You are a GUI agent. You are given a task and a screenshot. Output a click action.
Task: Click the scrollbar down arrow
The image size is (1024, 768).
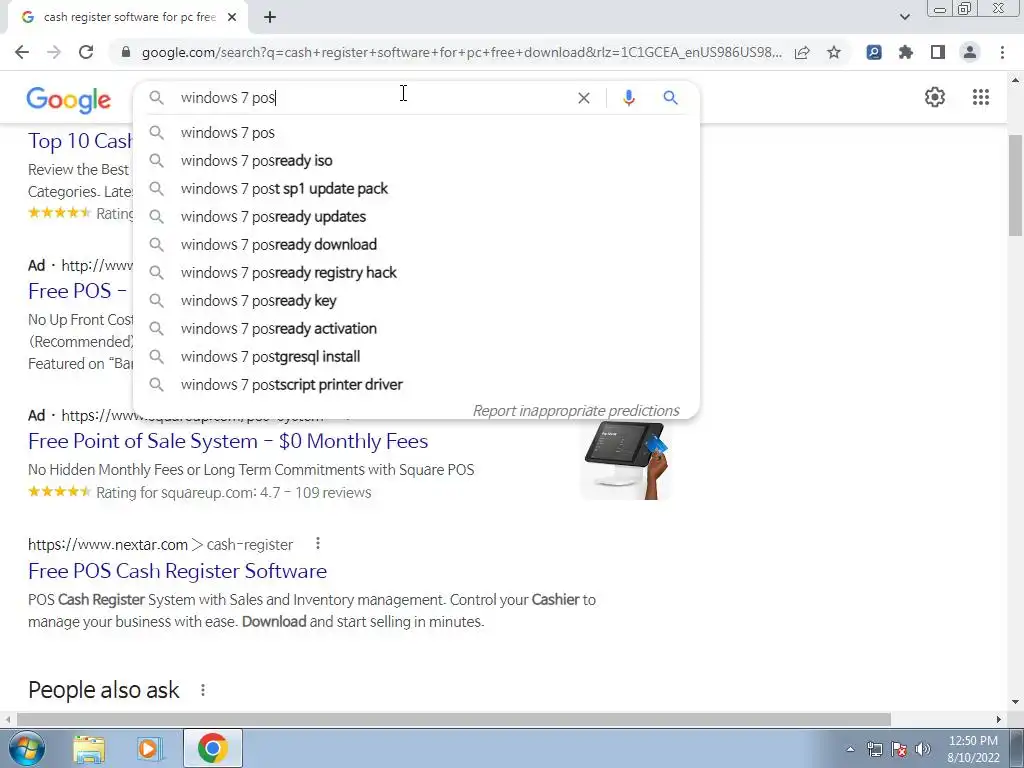point(1016,703)
